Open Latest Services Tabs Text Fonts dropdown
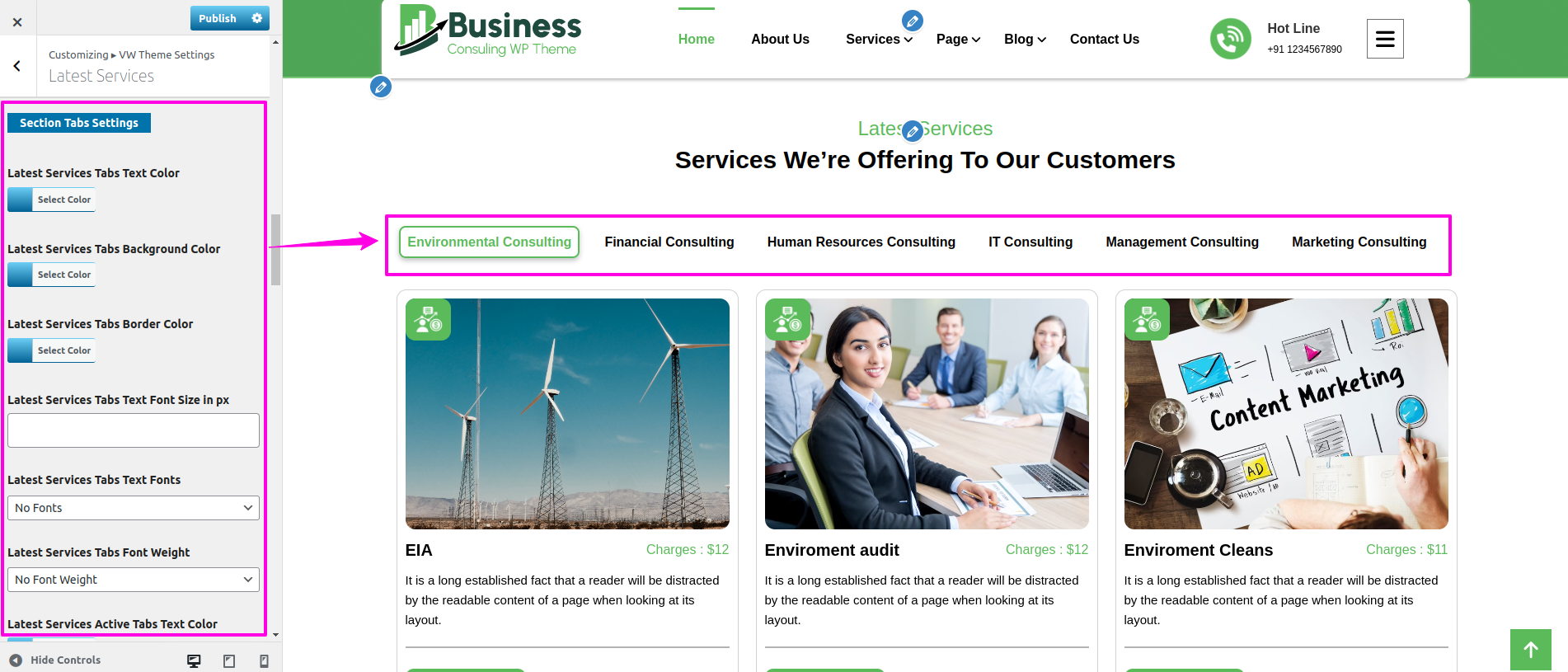This screenshot has width=1568, height=672. (134, 508)
